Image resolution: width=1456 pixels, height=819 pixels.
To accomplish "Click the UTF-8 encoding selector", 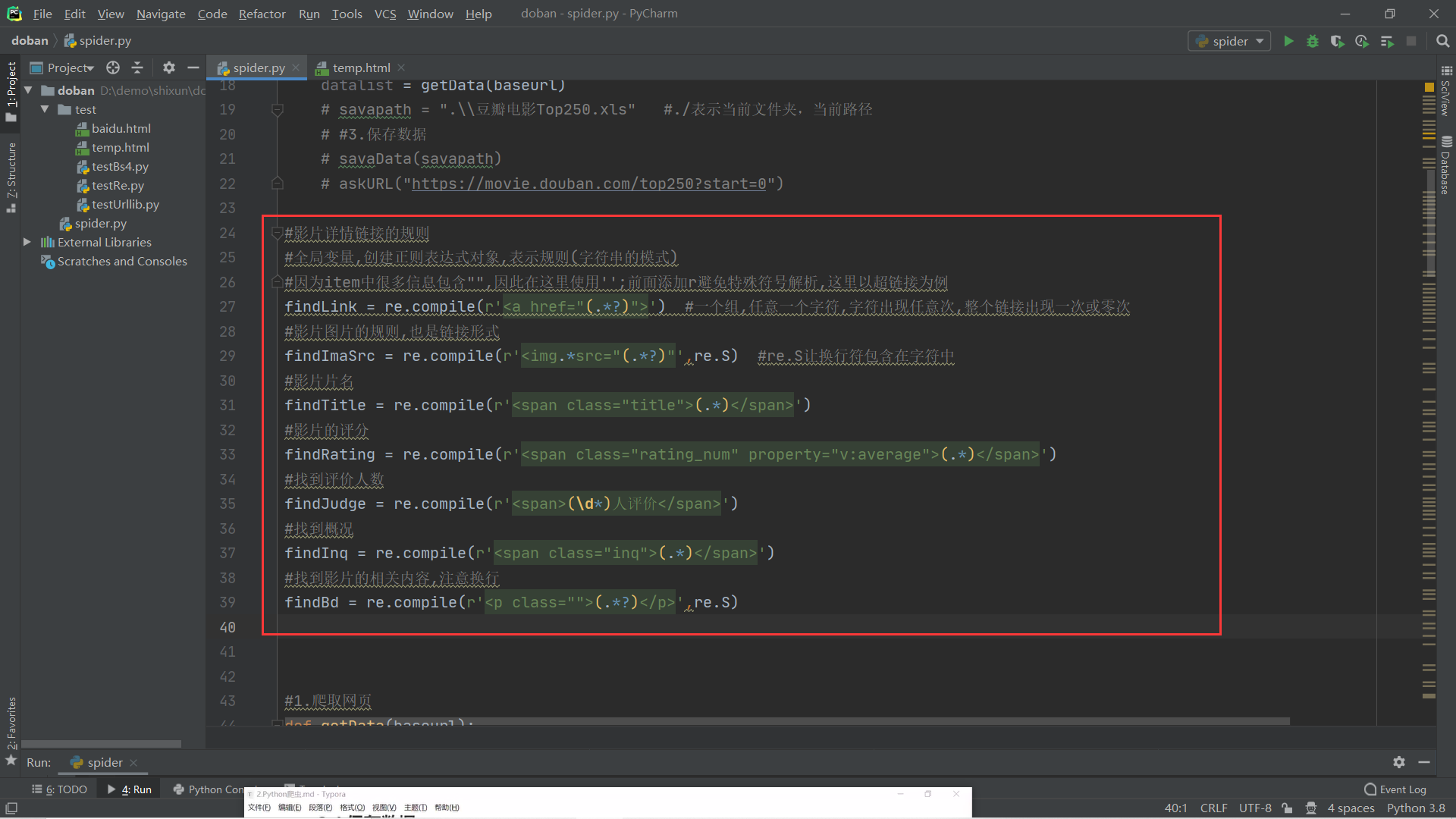I will pyautogui.click(x=1255, y=808).
